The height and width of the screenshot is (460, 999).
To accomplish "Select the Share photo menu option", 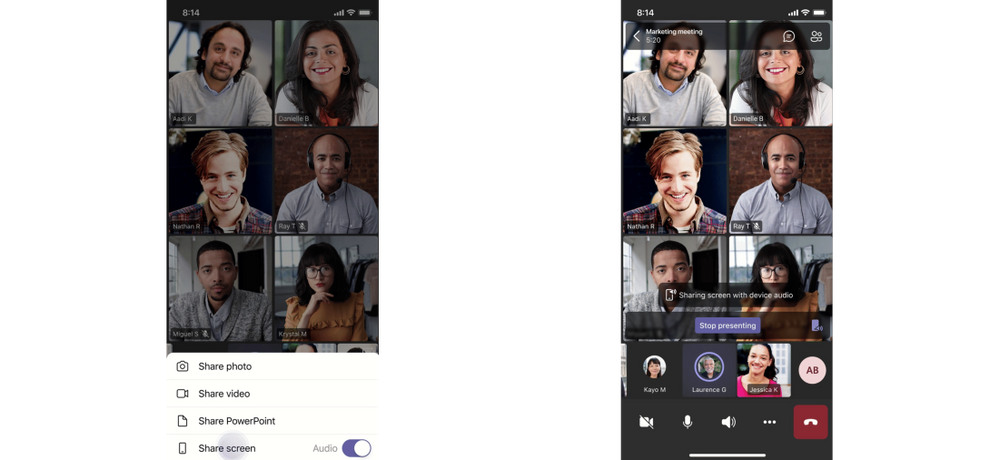I will pyautogui.click(x=225, y=367).
